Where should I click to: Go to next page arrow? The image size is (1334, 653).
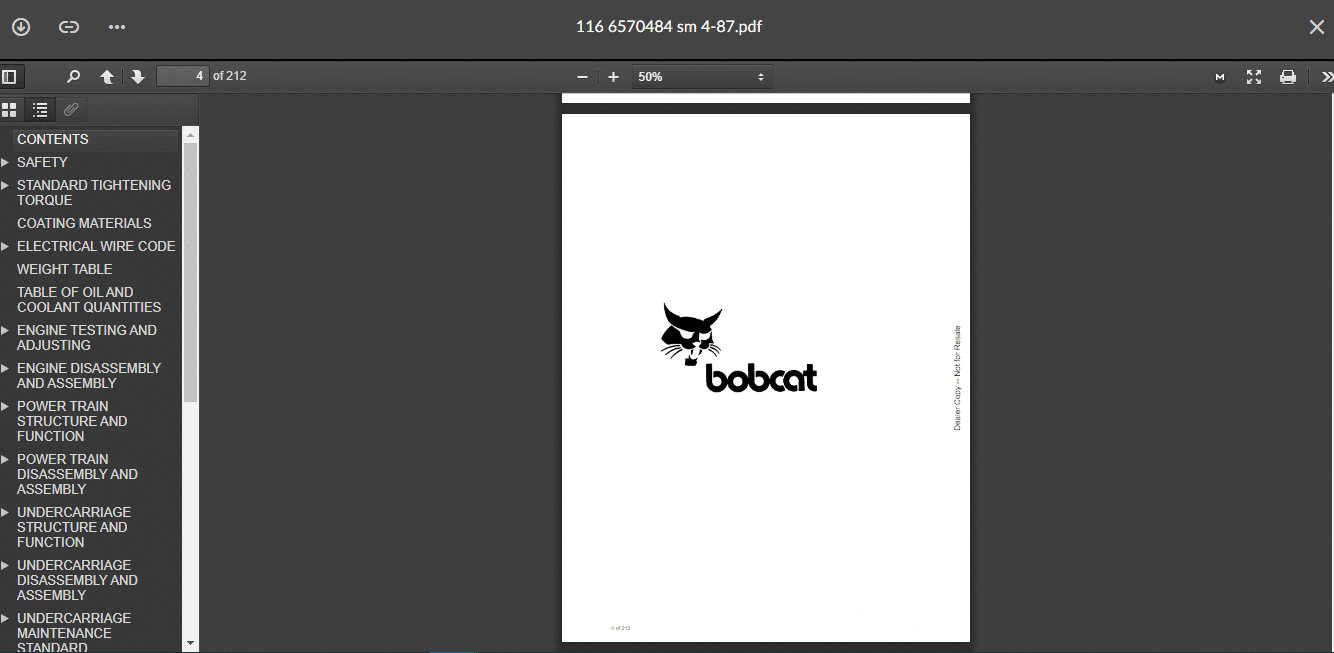[x=138, y=77]
